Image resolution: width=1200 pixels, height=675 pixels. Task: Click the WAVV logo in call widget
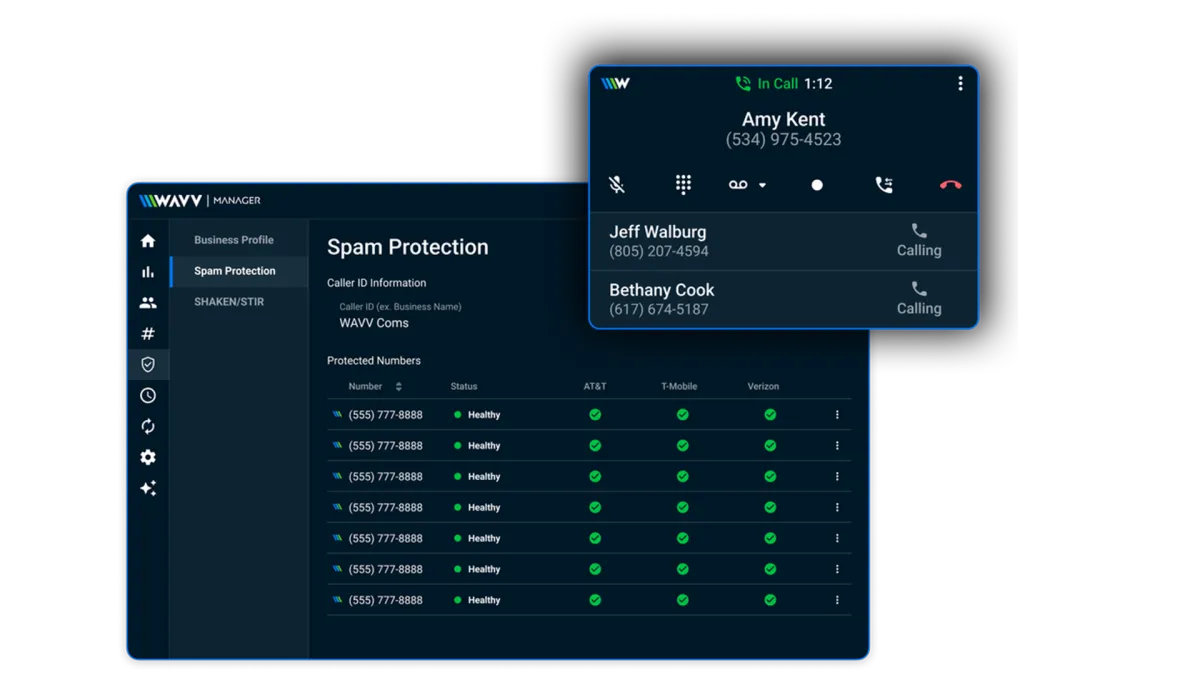pyautogui.click(x=615, y=84)
